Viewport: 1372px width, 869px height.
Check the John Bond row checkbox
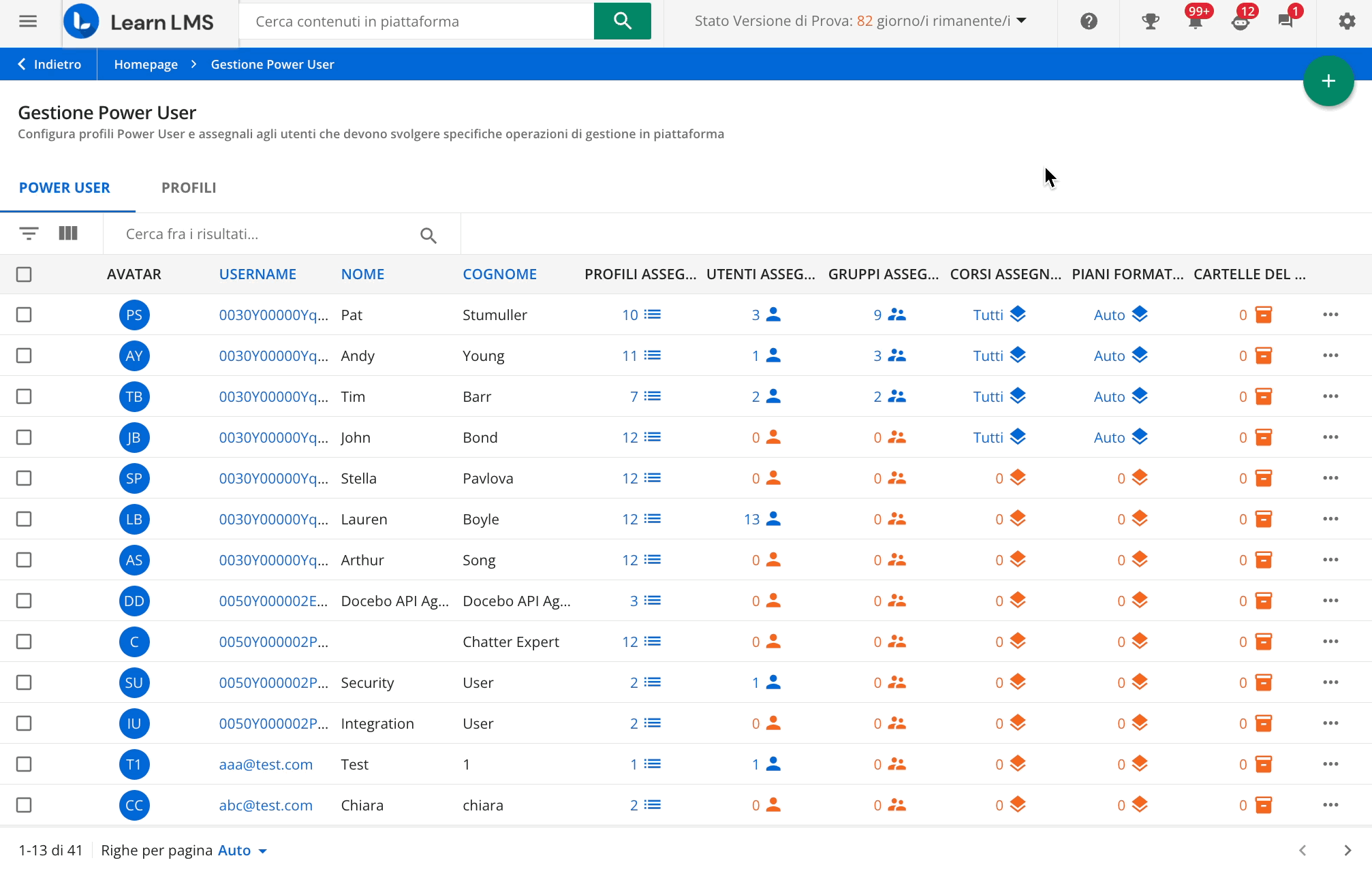(x=24, y=437)
